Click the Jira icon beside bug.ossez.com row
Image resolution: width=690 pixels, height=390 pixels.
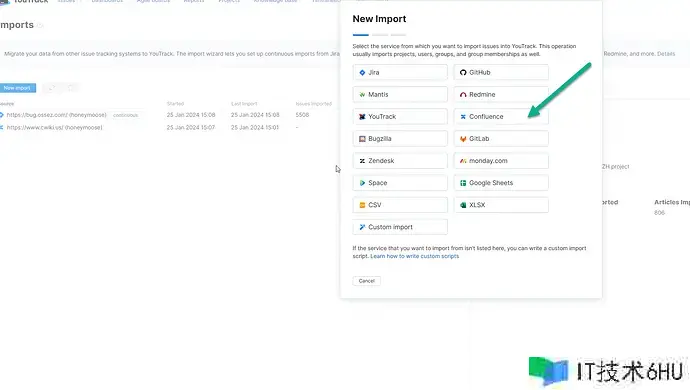pyautogui.click(x=2, y=115)
